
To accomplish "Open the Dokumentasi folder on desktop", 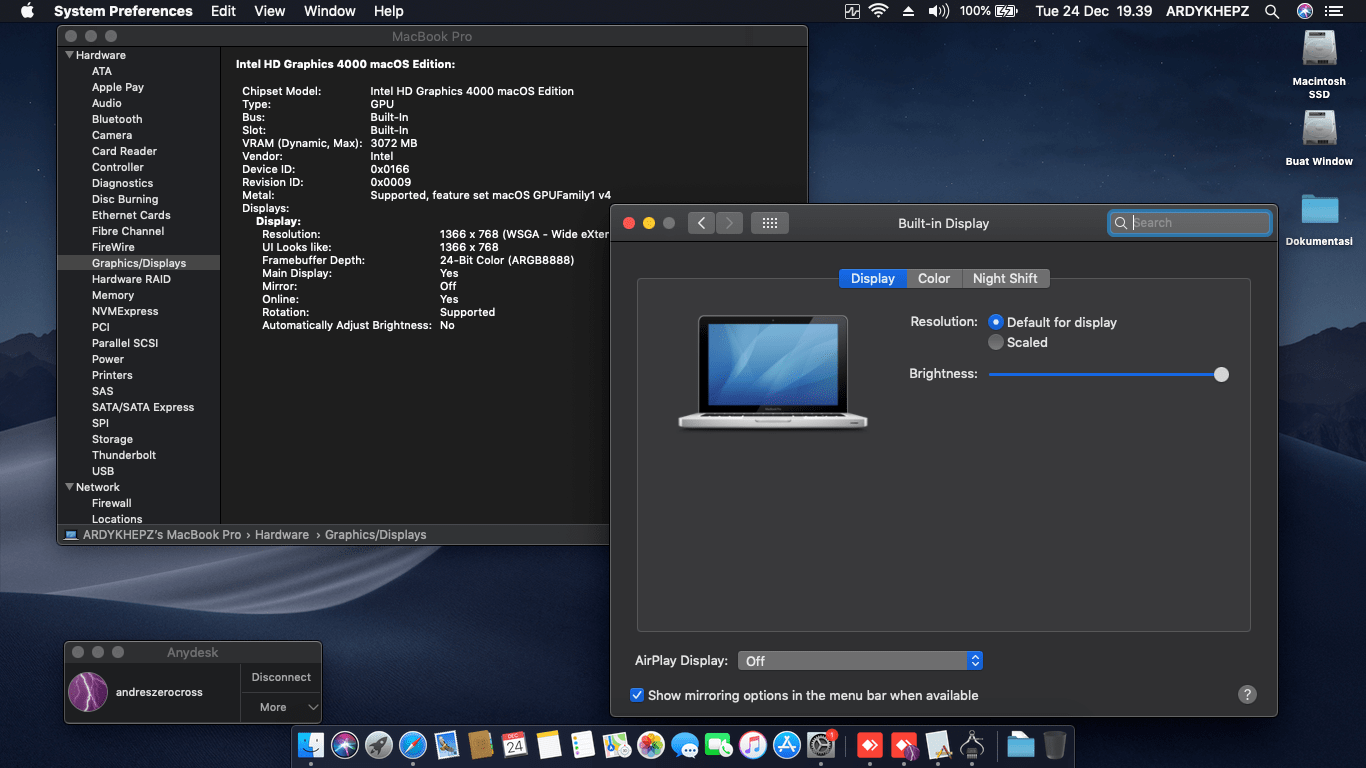I will [1319, 210].
